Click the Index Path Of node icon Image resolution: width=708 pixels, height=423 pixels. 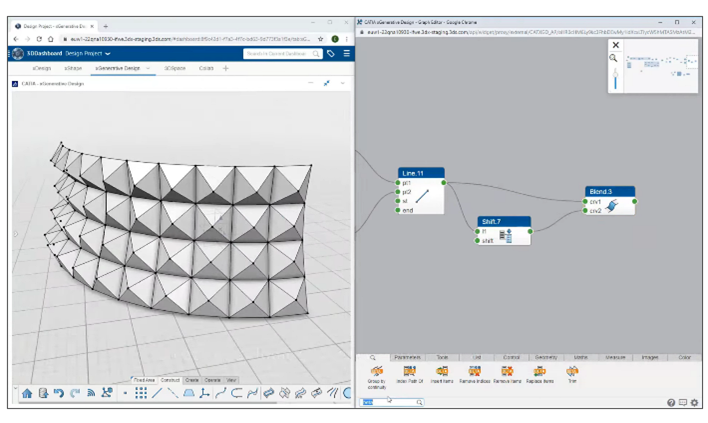[x=410, y=371]
